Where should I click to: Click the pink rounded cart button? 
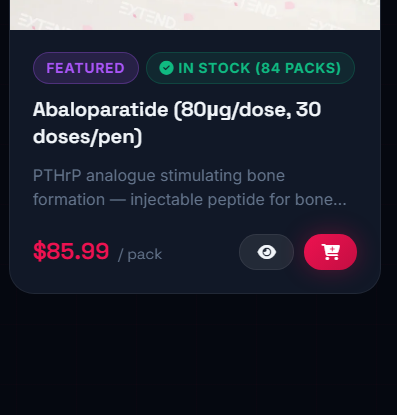(x=330, y=252)
